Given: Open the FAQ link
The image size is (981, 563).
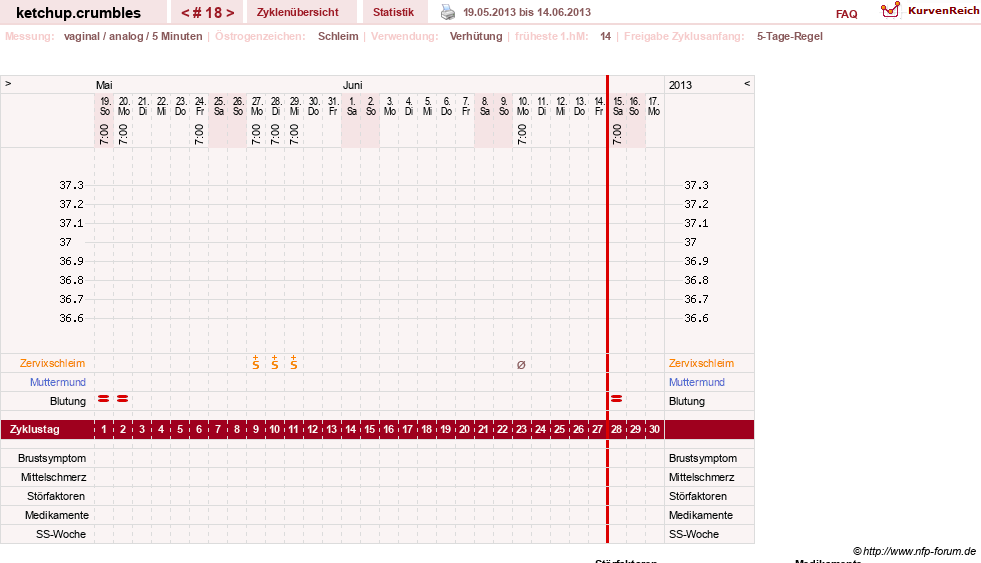Looking at the screenshot, I should click(x=846, y=14).
